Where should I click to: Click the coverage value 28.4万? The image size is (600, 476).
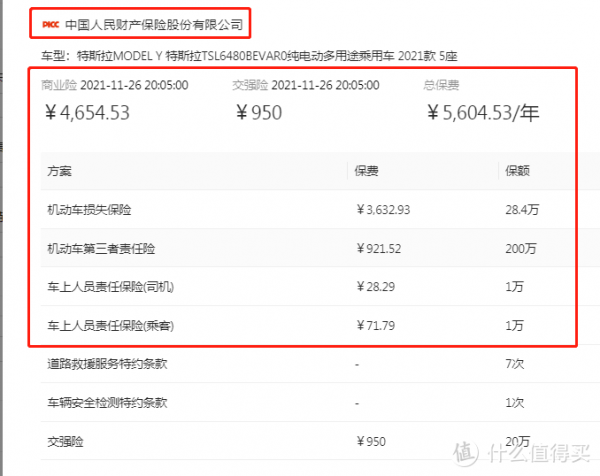[522, 210]
